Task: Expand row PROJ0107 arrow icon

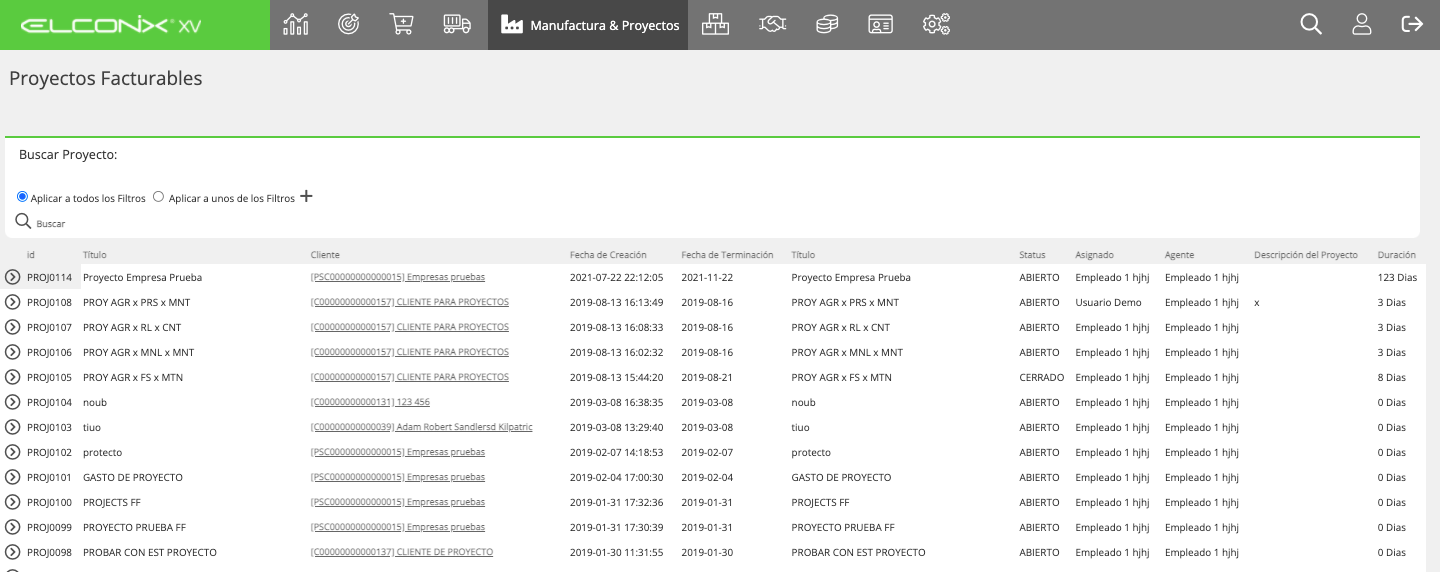Action: click(x=12, y=327)
